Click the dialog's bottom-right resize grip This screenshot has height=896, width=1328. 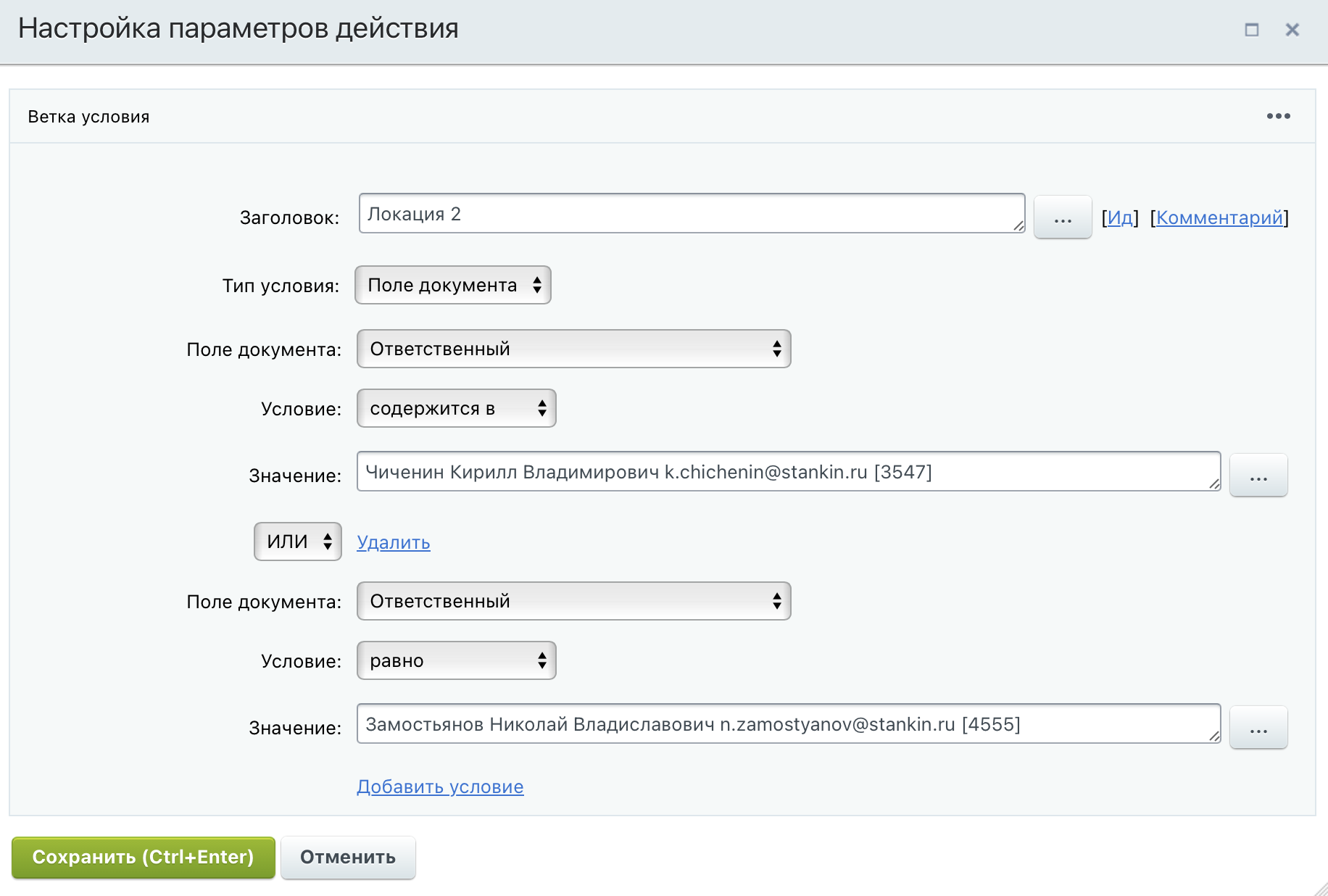pyautogui.click(x=1321, y=889)
